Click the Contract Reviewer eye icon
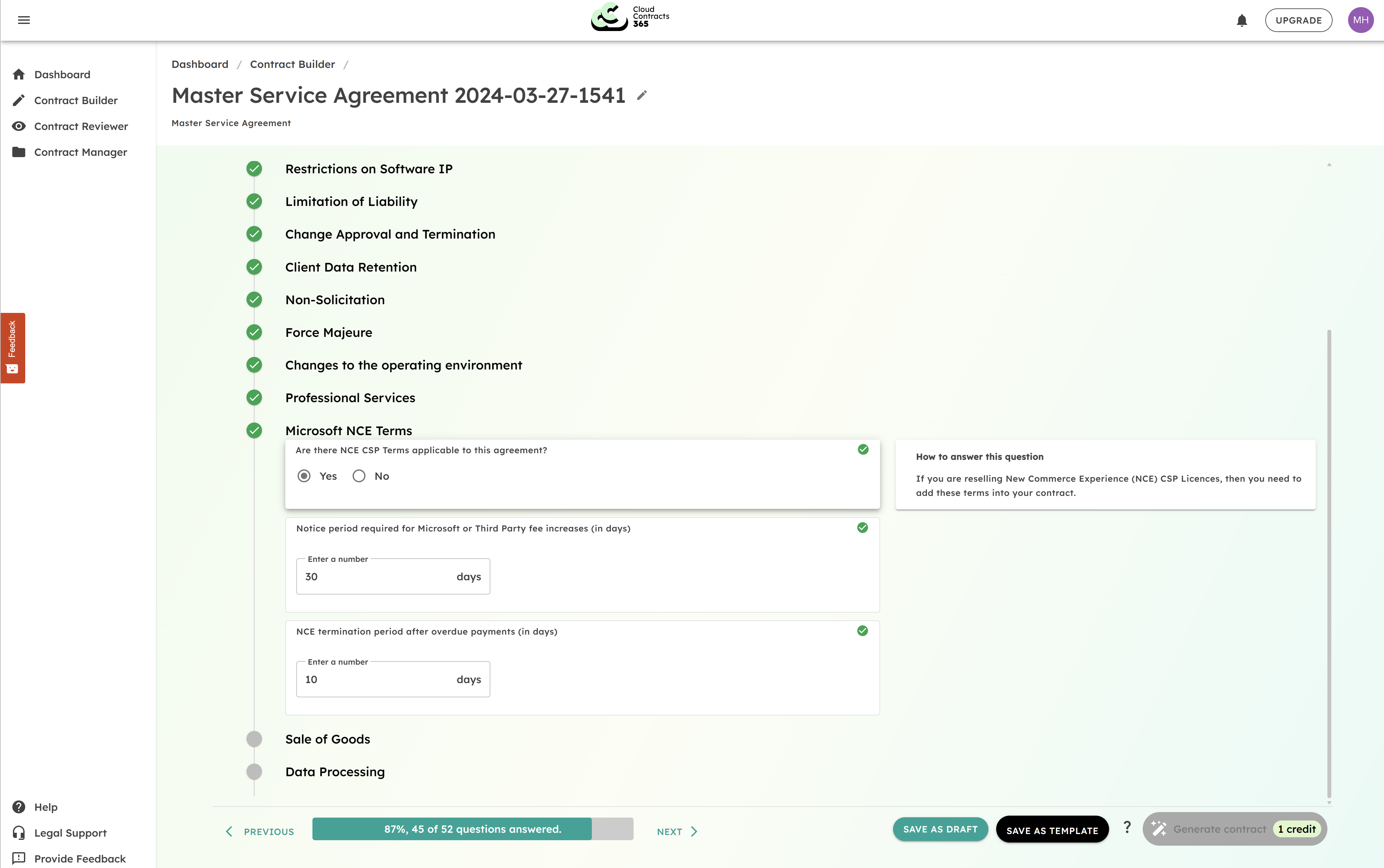Viewport: 1384px width, 868px height. point(19,126)
